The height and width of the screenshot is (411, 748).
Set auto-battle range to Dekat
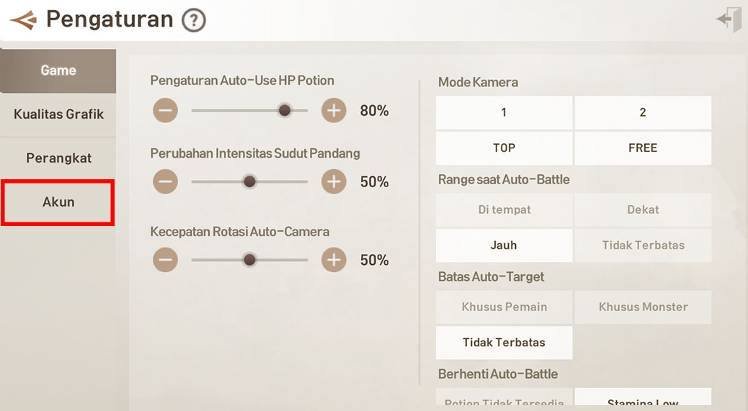tap(643, 210)
